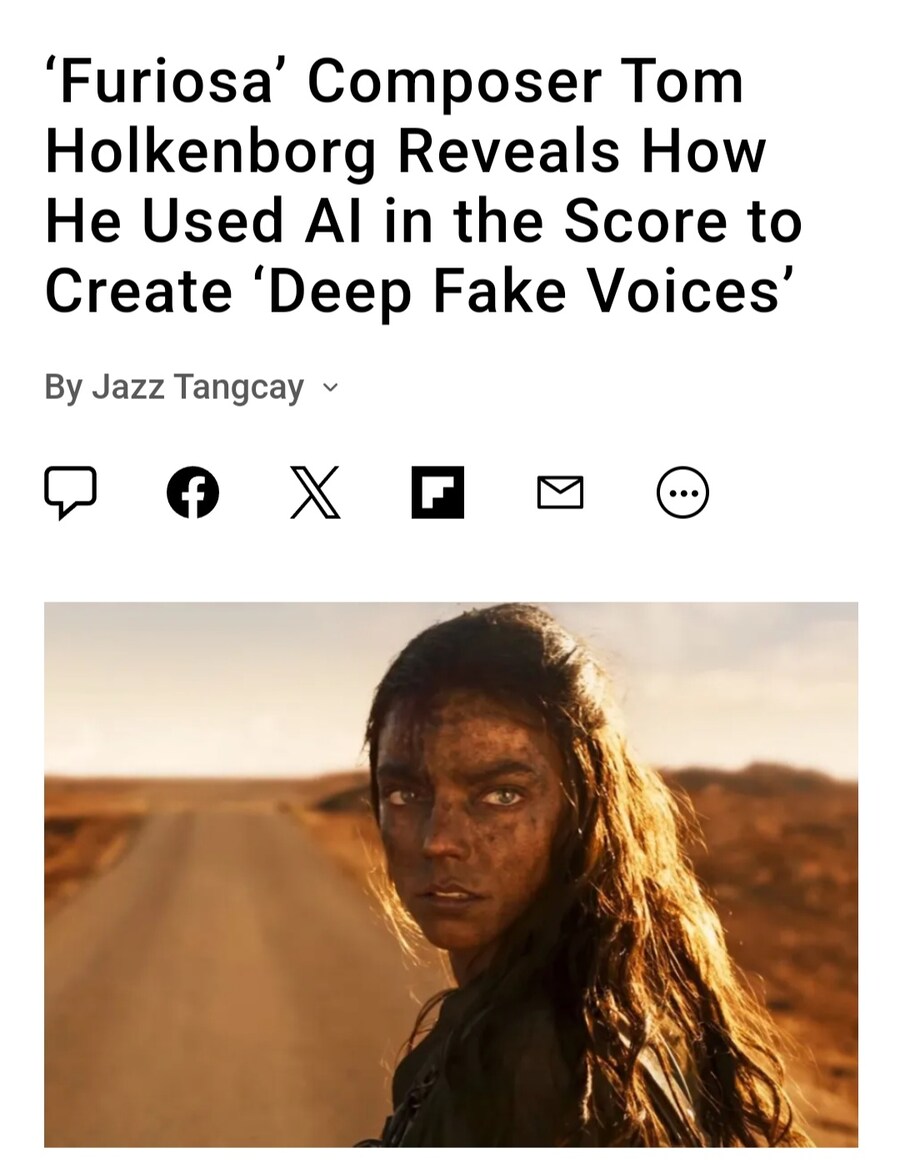
Task: Click the 'By' label before author name
Action: pyautogui.click(x=63, y=387)
